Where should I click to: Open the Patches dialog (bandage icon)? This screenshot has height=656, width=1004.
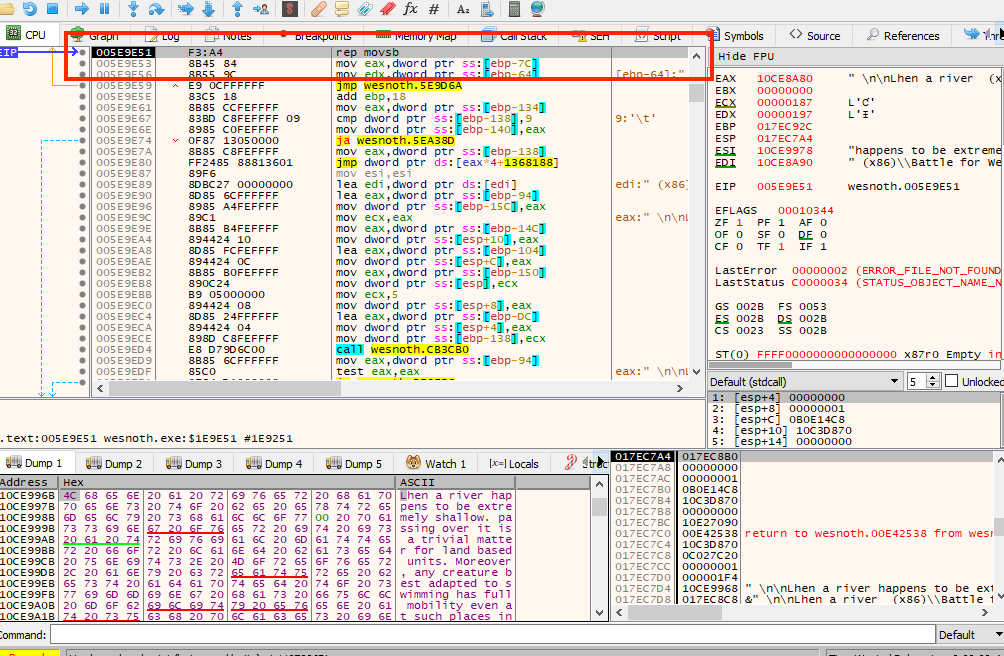coord(318,8)
